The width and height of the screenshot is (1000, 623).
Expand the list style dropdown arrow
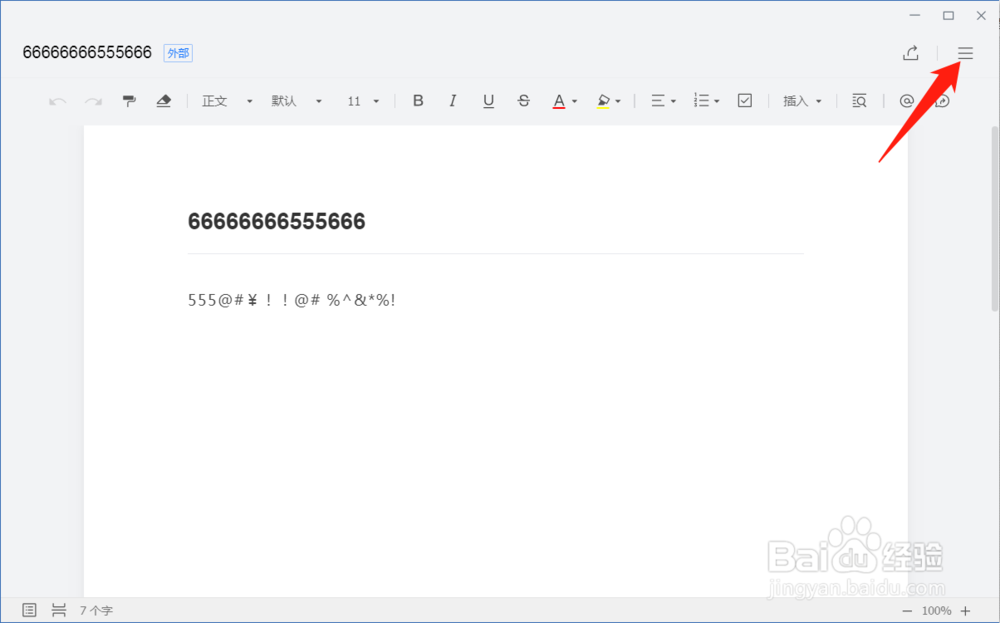[x=717, y=101]
